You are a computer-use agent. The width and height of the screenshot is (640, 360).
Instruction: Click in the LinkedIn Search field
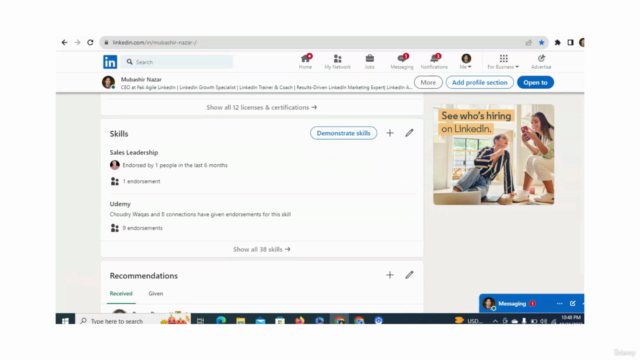(177, 62)
